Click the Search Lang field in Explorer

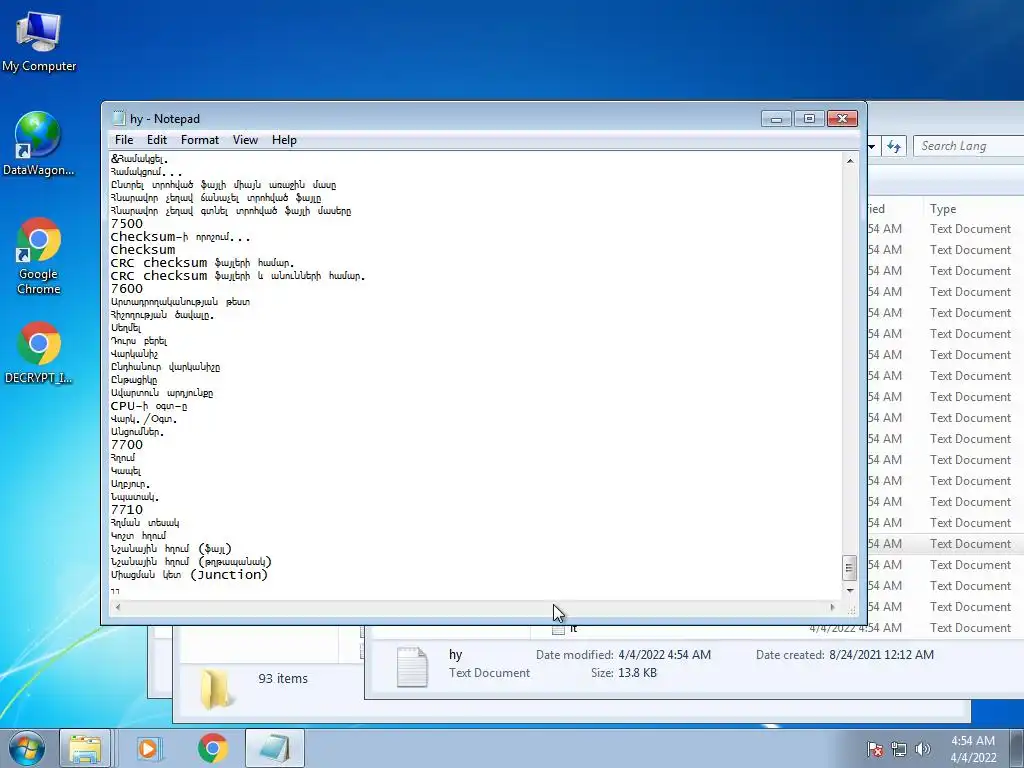(969, 146)
